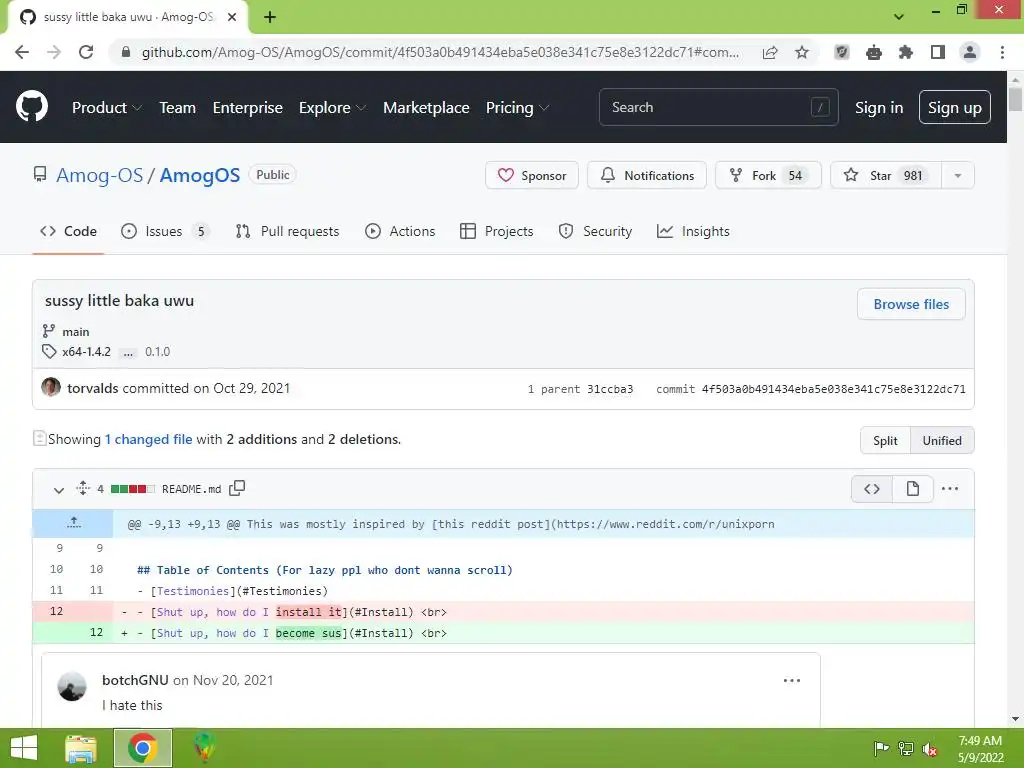This screenshot has height=768, width=1024.
Task: Click the browser address bar URL
Action: [x=440, y=52]
